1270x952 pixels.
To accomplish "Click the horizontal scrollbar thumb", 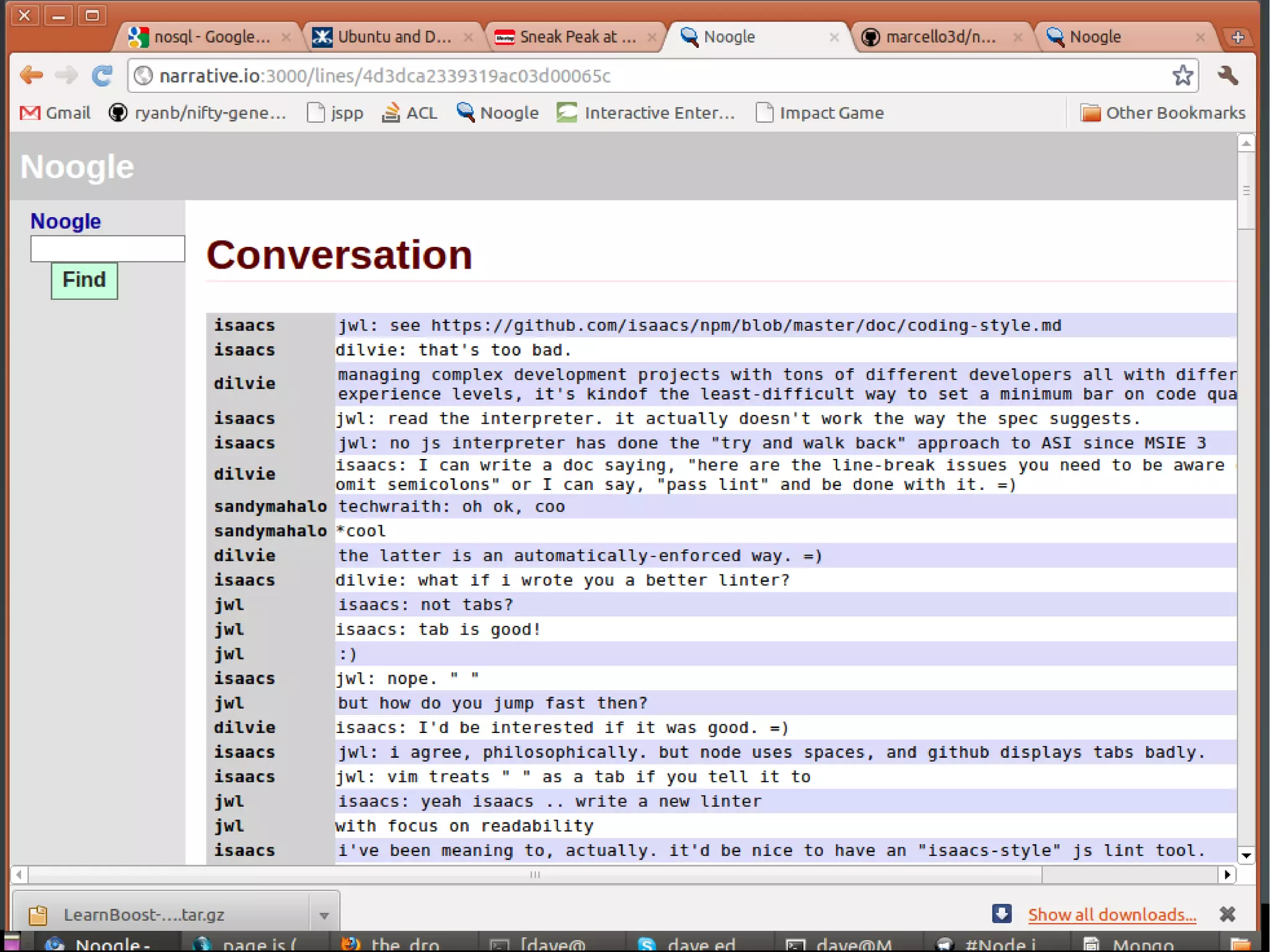I will (535, 874).
